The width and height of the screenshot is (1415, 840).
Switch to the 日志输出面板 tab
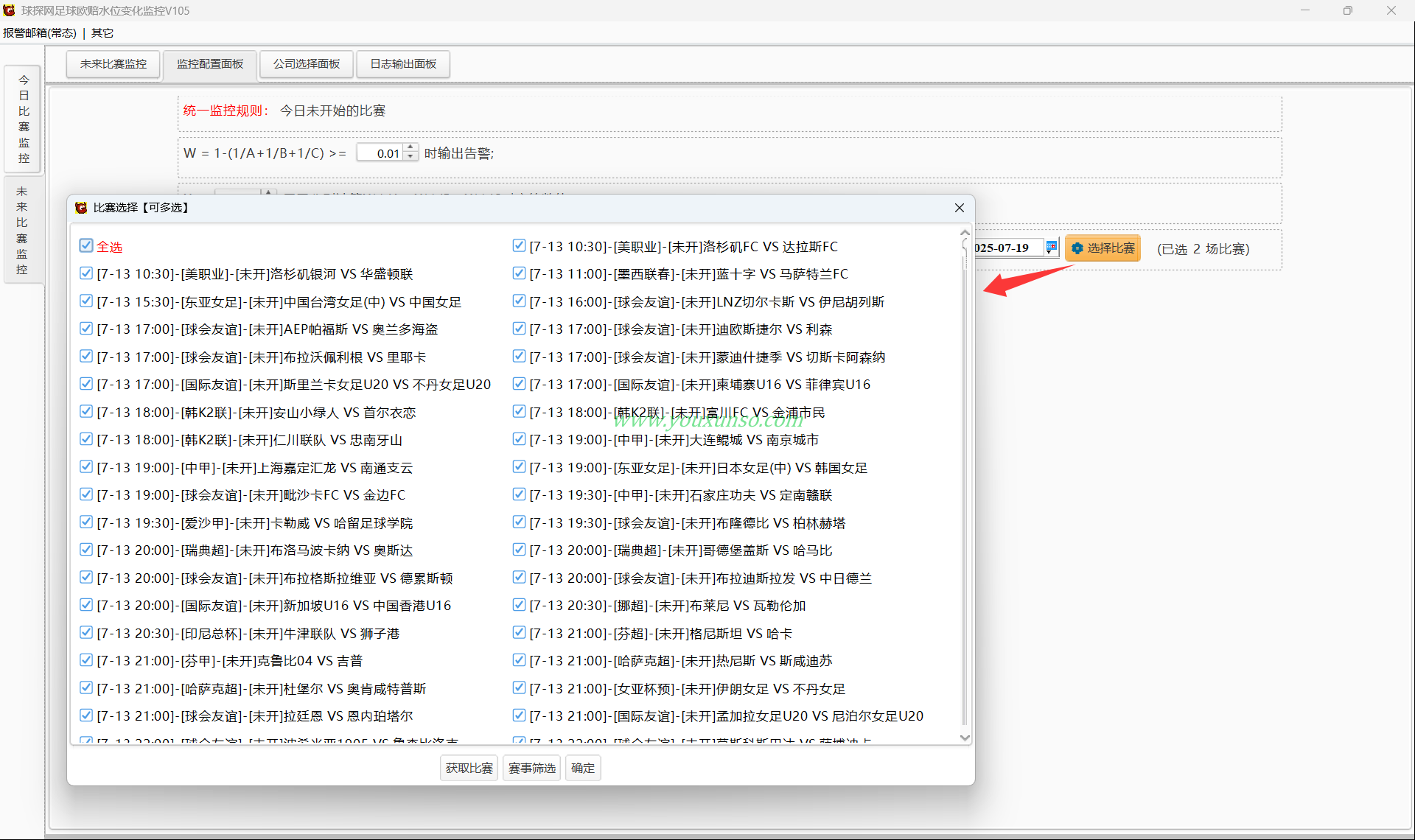[403, 64]
